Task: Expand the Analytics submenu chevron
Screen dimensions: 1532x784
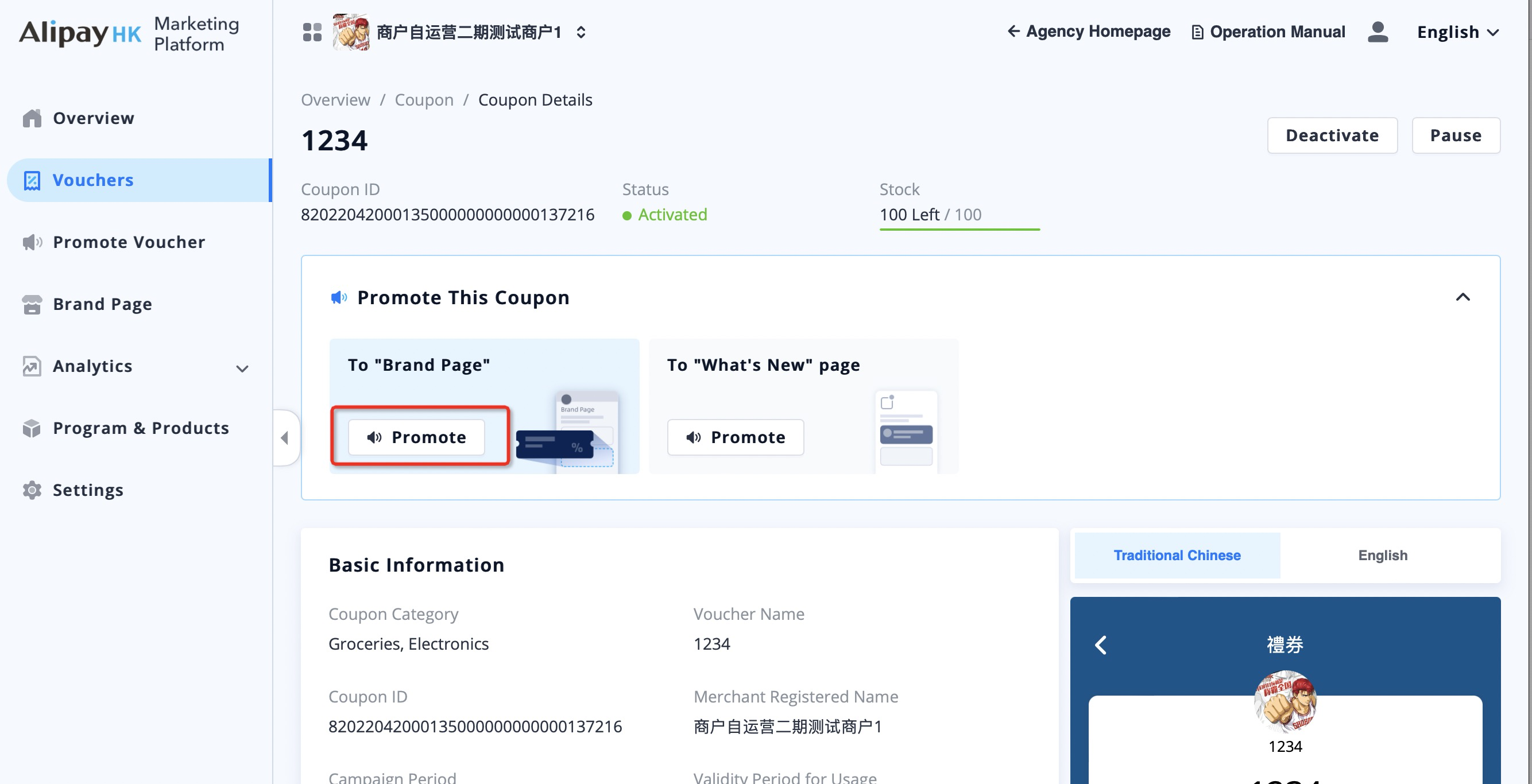Action: (x=242, y=368)
